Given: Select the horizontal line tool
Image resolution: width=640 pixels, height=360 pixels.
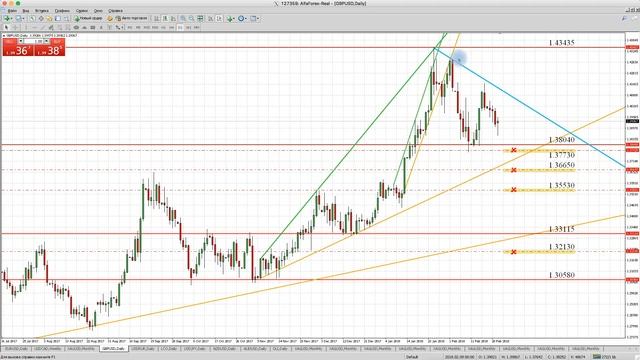Looking at the screenshot, I should (x=34, y=27).
